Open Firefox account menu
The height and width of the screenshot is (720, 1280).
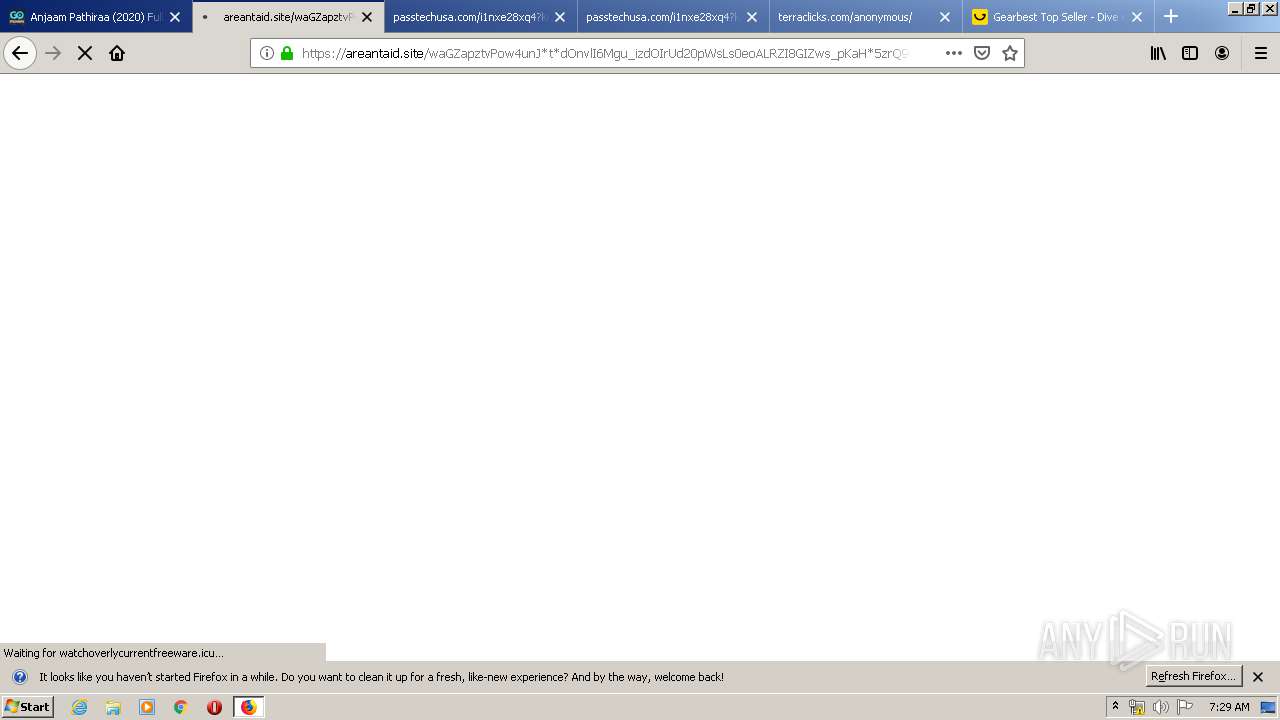(1222, 53)
